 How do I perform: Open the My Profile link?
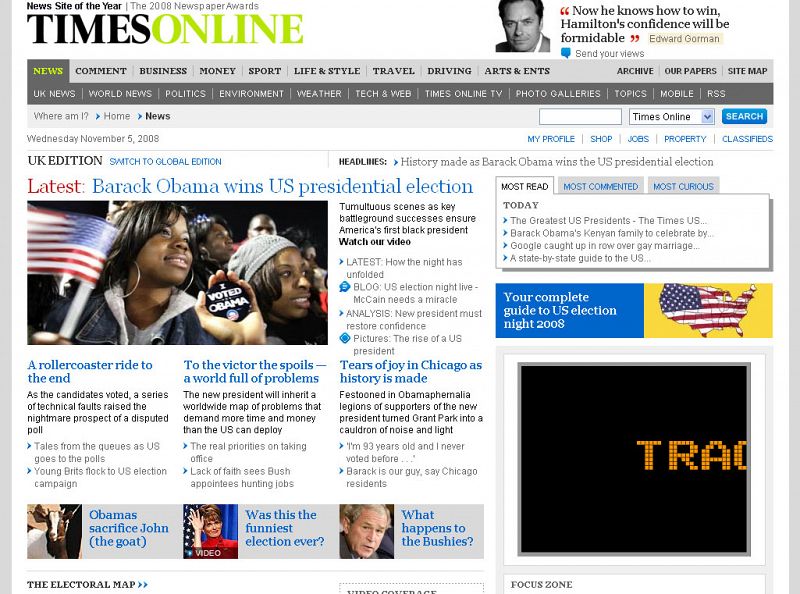click(551, 139)
